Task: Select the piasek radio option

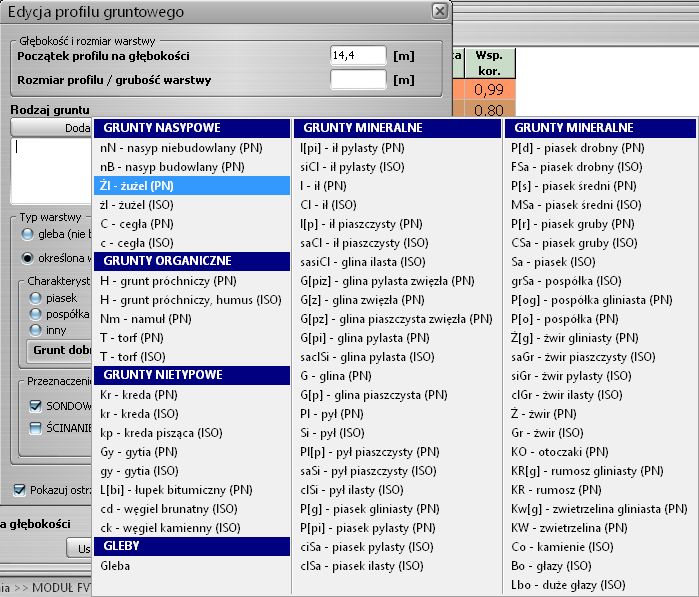Action: [36, 298]
